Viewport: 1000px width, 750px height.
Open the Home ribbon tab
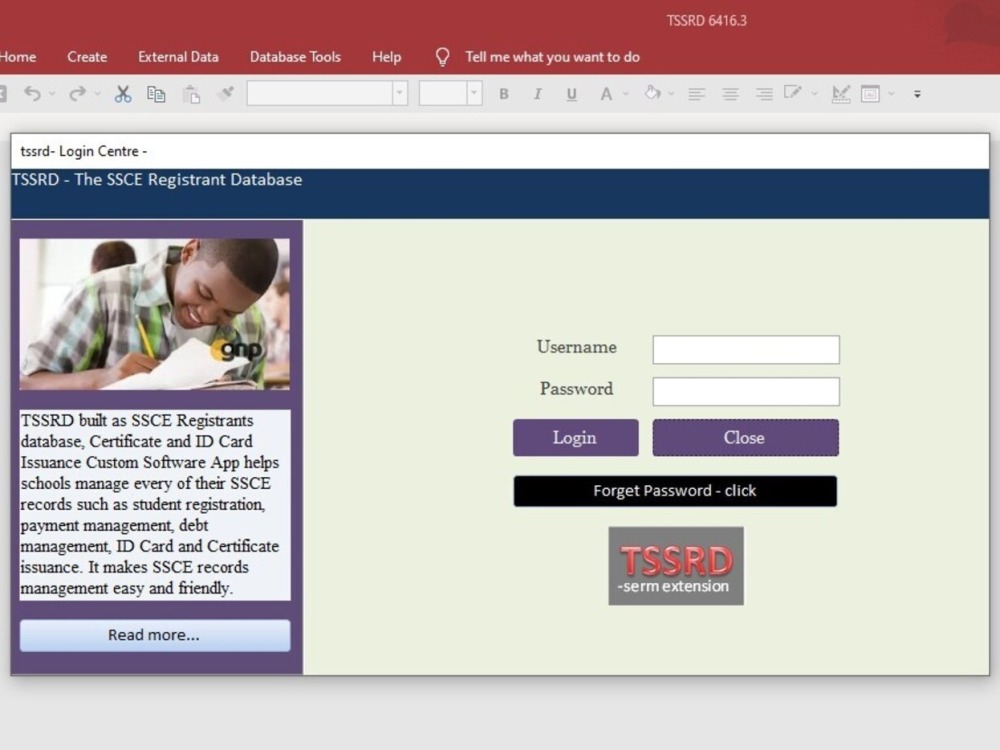pyautogui.click(x=18, y=57)
